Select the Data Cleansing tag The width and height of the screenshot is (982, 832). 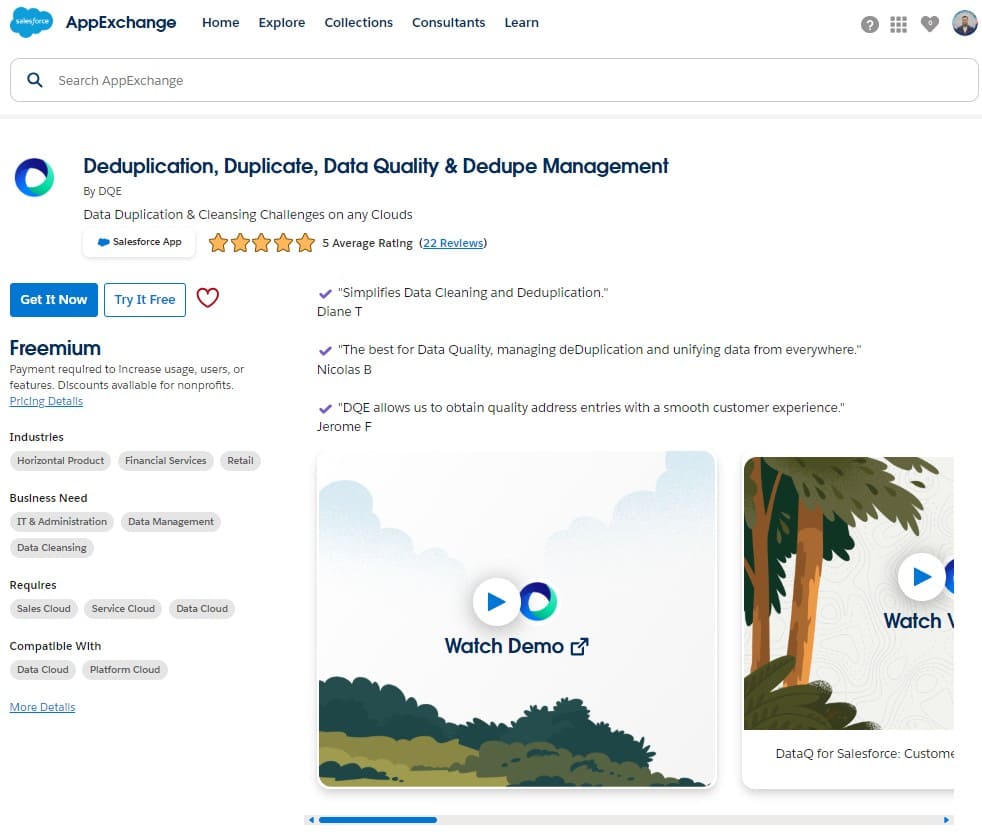52,548
